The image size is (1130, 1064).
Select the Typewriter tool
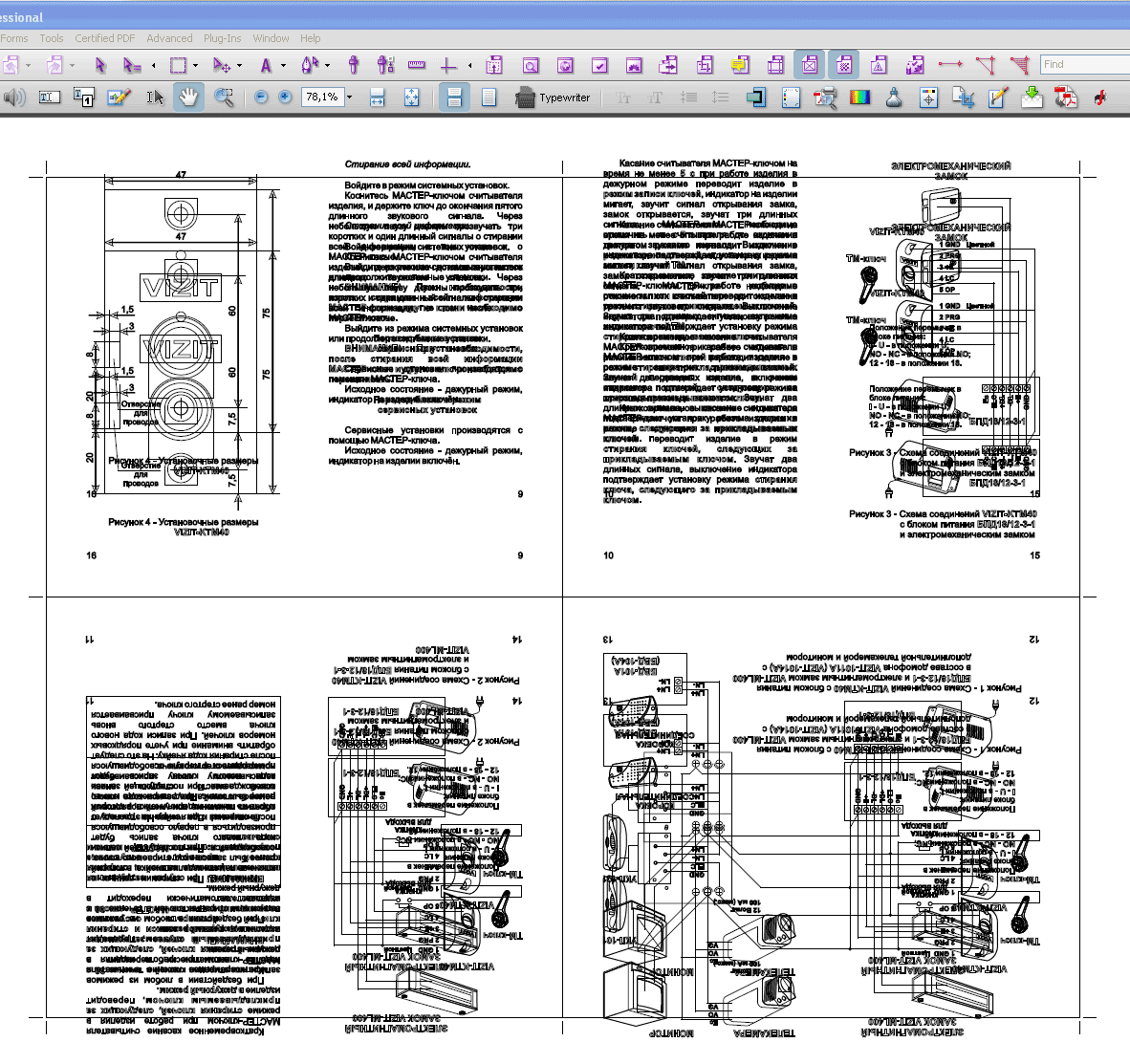tap(554, 98)
